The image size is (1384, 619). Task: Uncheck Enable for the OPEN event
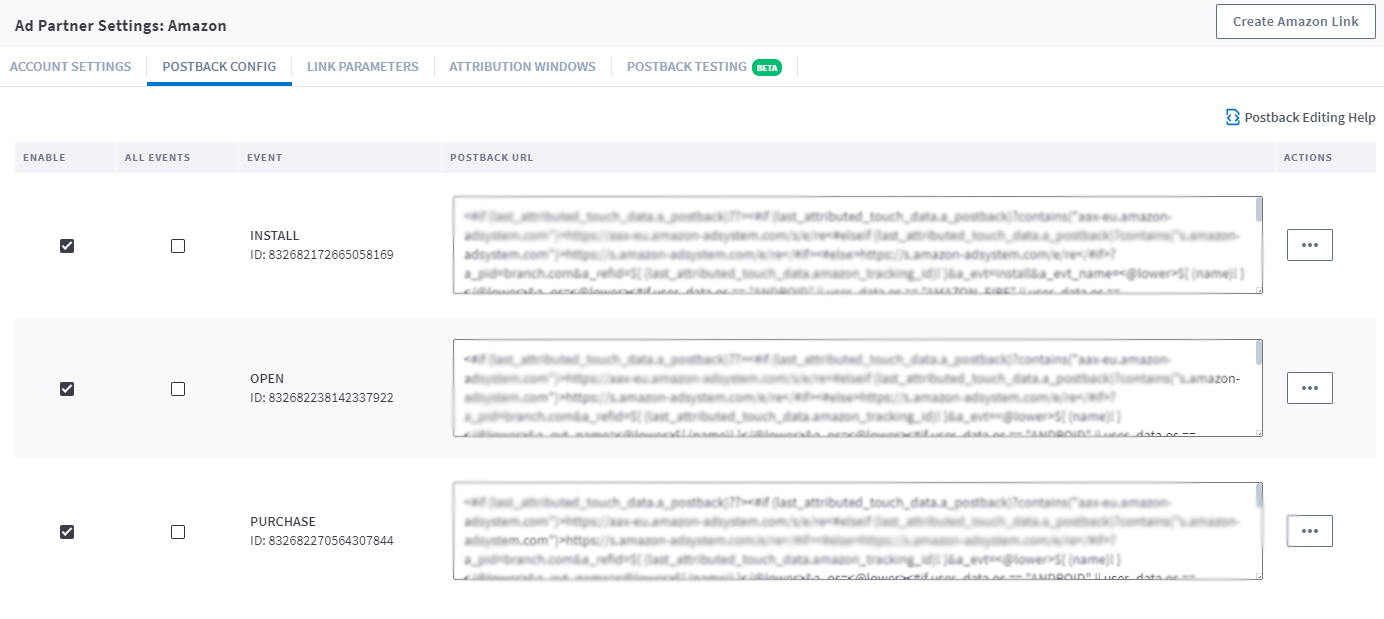click(67, 389)
